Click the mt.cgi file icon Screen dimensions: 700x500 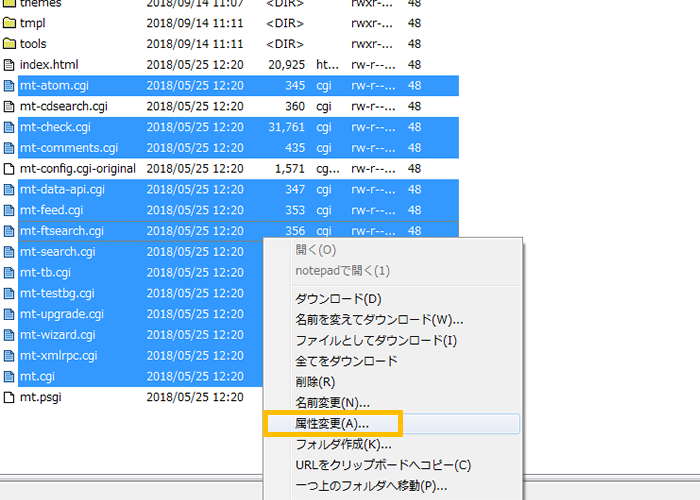pyautogui.click(x=9, y=376)
